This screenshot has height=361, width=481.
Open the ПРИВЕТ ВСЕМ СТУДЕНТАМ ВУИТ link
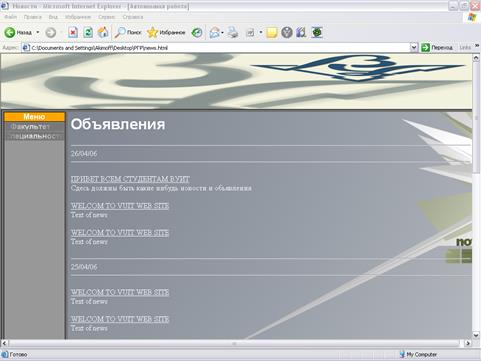pos(130,179)
